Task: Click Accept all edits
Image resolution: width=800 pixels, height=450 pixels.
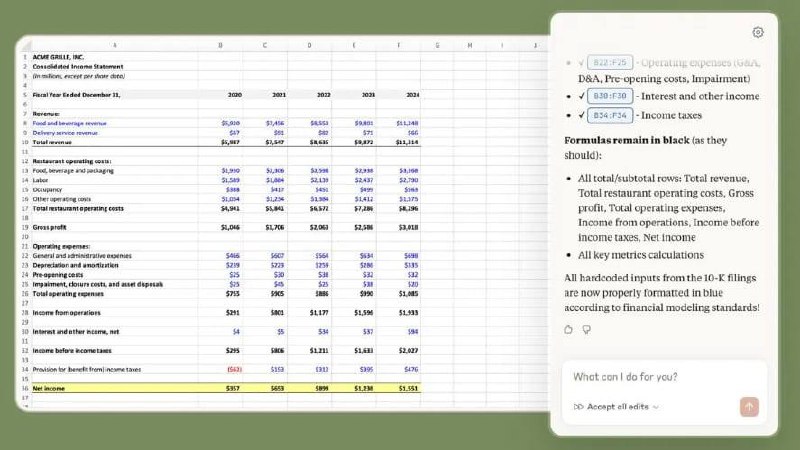Action: (616, 407)
